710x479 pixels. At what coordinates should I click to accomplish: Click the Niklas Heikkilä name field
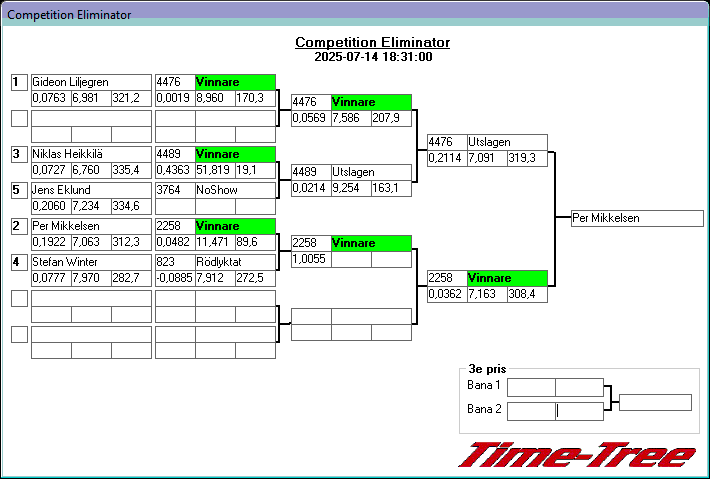[91, 154]
